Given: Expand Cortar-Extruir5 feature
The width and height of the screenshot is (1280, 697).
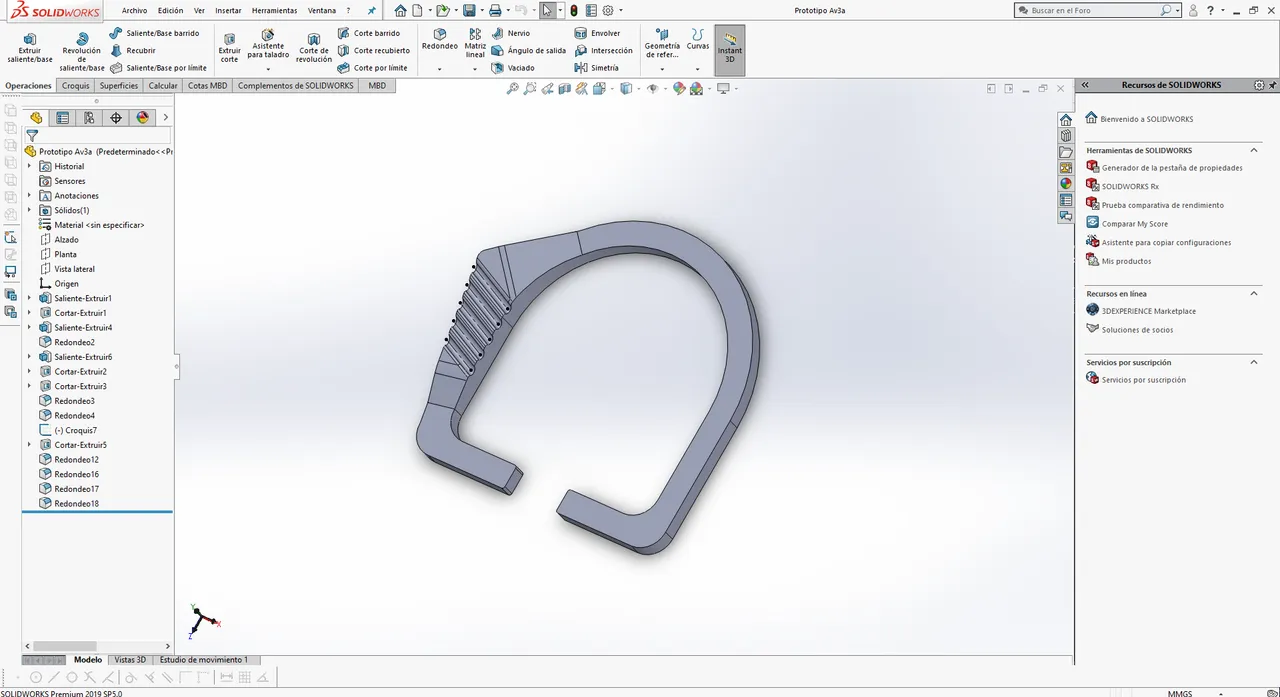Looking at the screenshot, I should click(x=29, y=445).
